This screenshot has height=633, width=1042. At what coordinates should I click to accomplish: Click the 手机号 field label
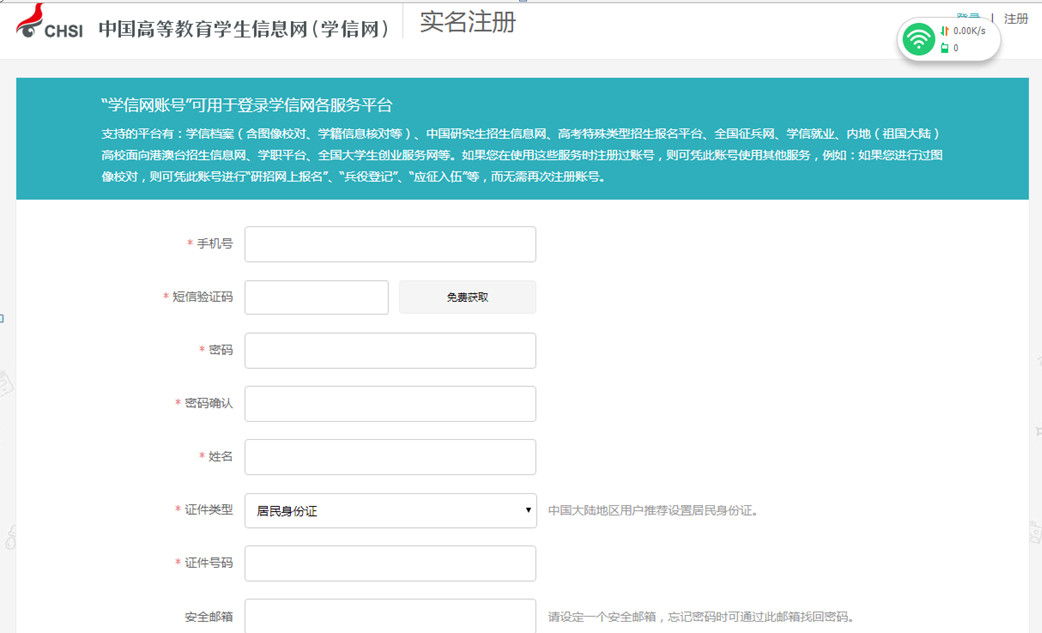215,244
